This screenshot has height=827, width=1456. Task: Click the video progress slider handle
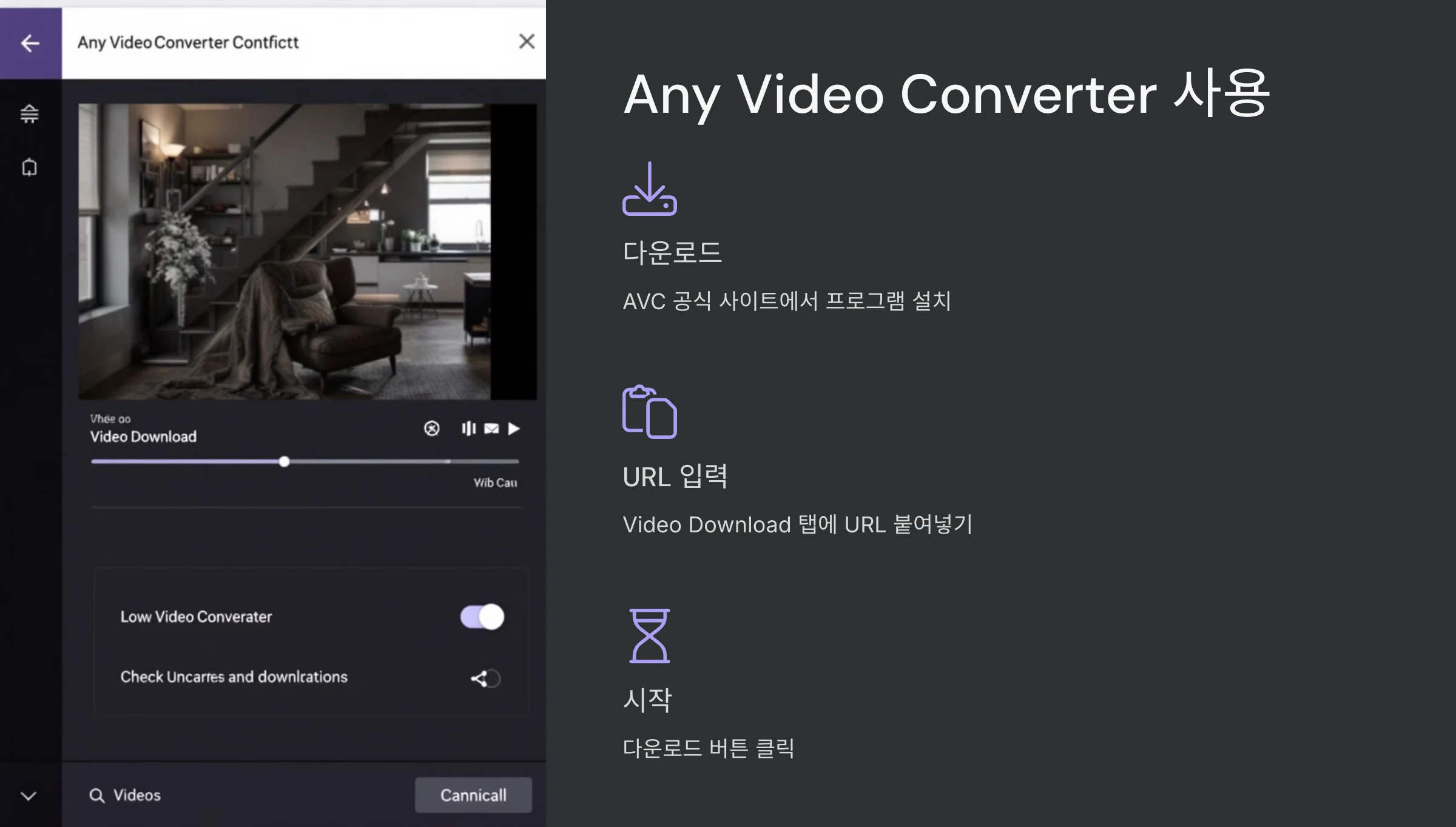(x=284, y=461)
